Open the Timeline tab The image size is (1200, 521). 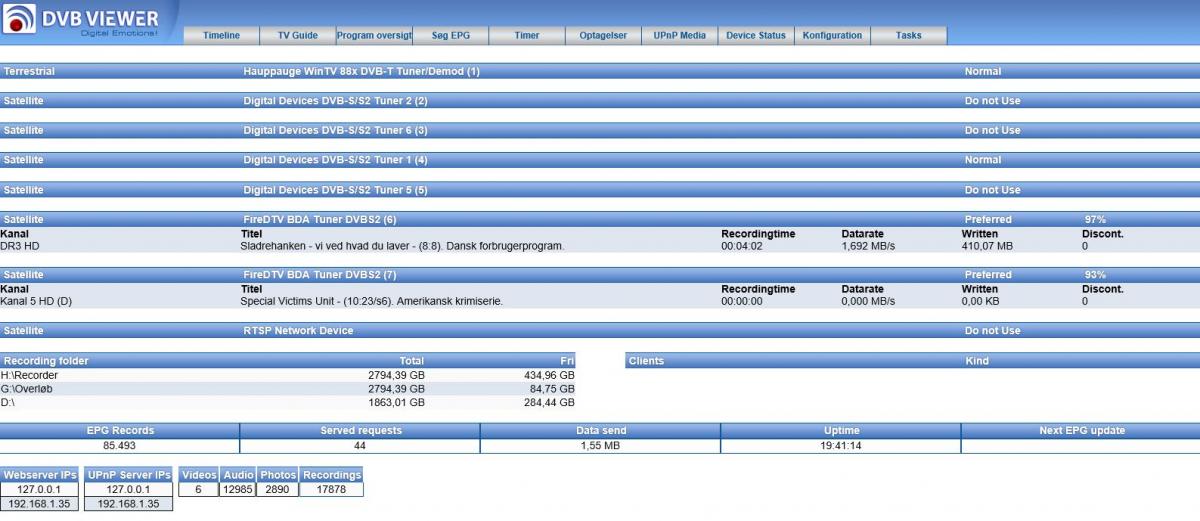tap(221, 35)
